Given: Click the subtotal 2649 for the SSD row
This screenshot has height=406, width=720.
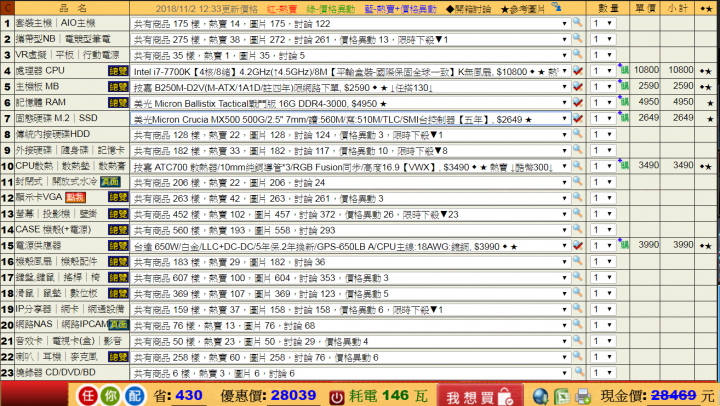Looking at the screenshot, I should click(683, 118).
